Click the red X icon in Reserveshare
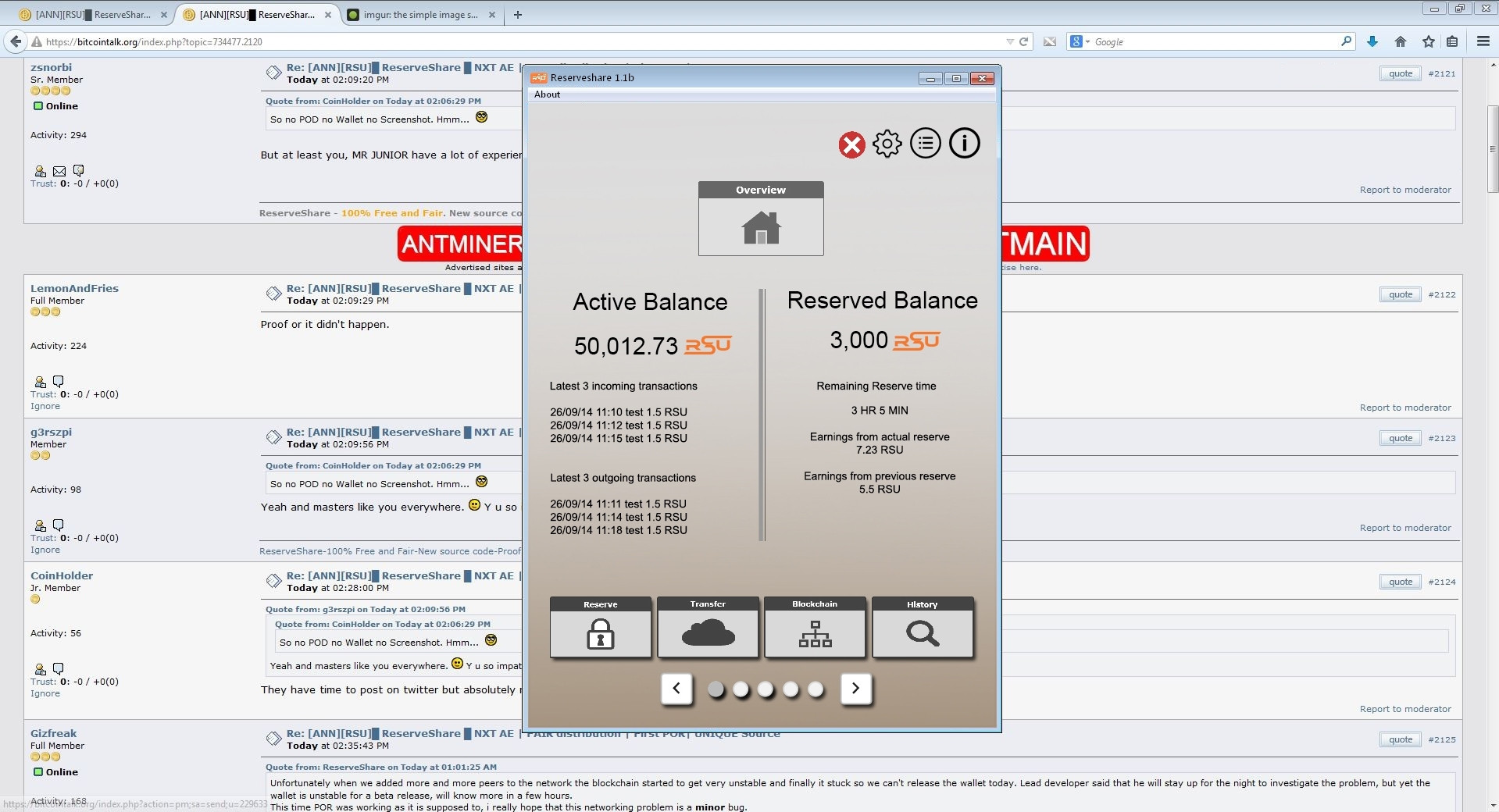This screenshot has height=812, width=1499. click(x=851, y=145)
